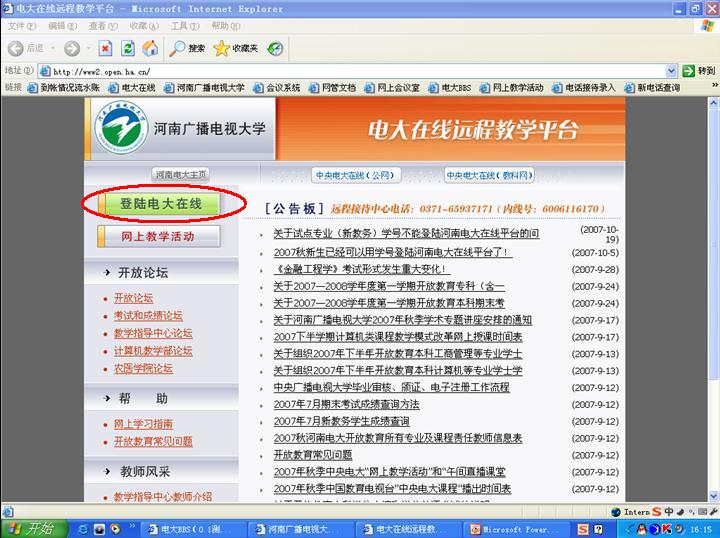The width and height of the screenshot is (720, 538).
Task: Open the 考试和成绩论坛 forum link
Action: pos(148,316)
